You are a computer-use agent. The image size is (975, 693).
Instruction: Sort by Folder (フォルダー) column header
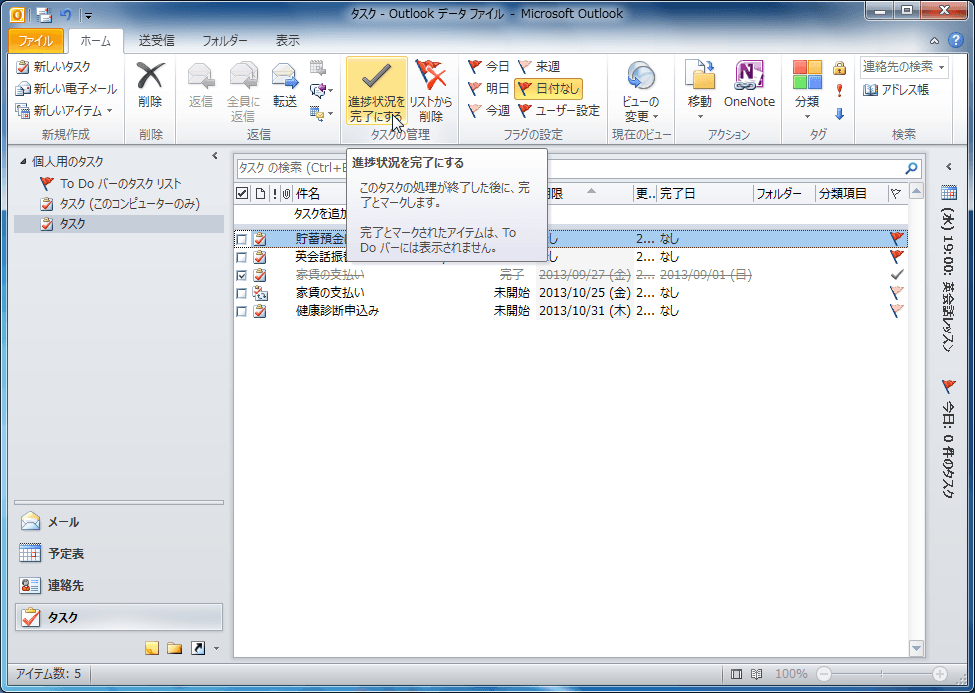(x=784, y=194)
